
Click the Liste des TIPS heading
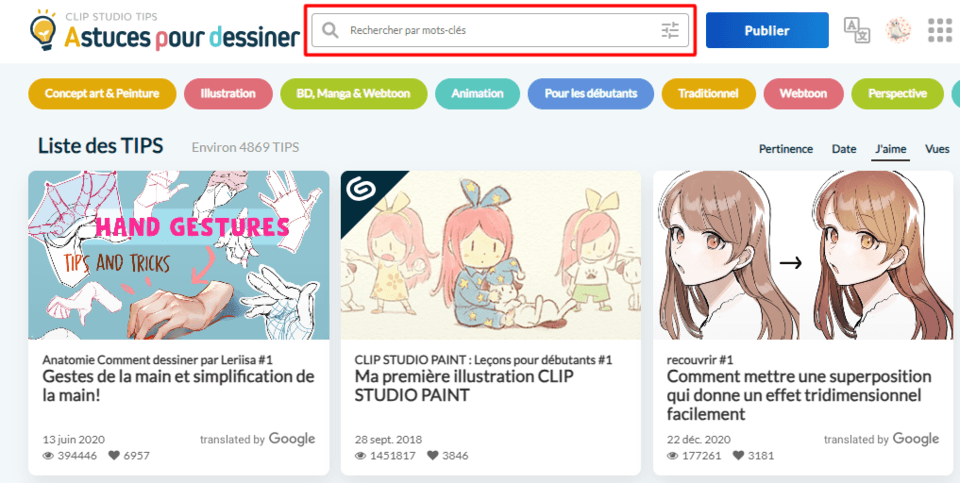[x=100, y=146]
